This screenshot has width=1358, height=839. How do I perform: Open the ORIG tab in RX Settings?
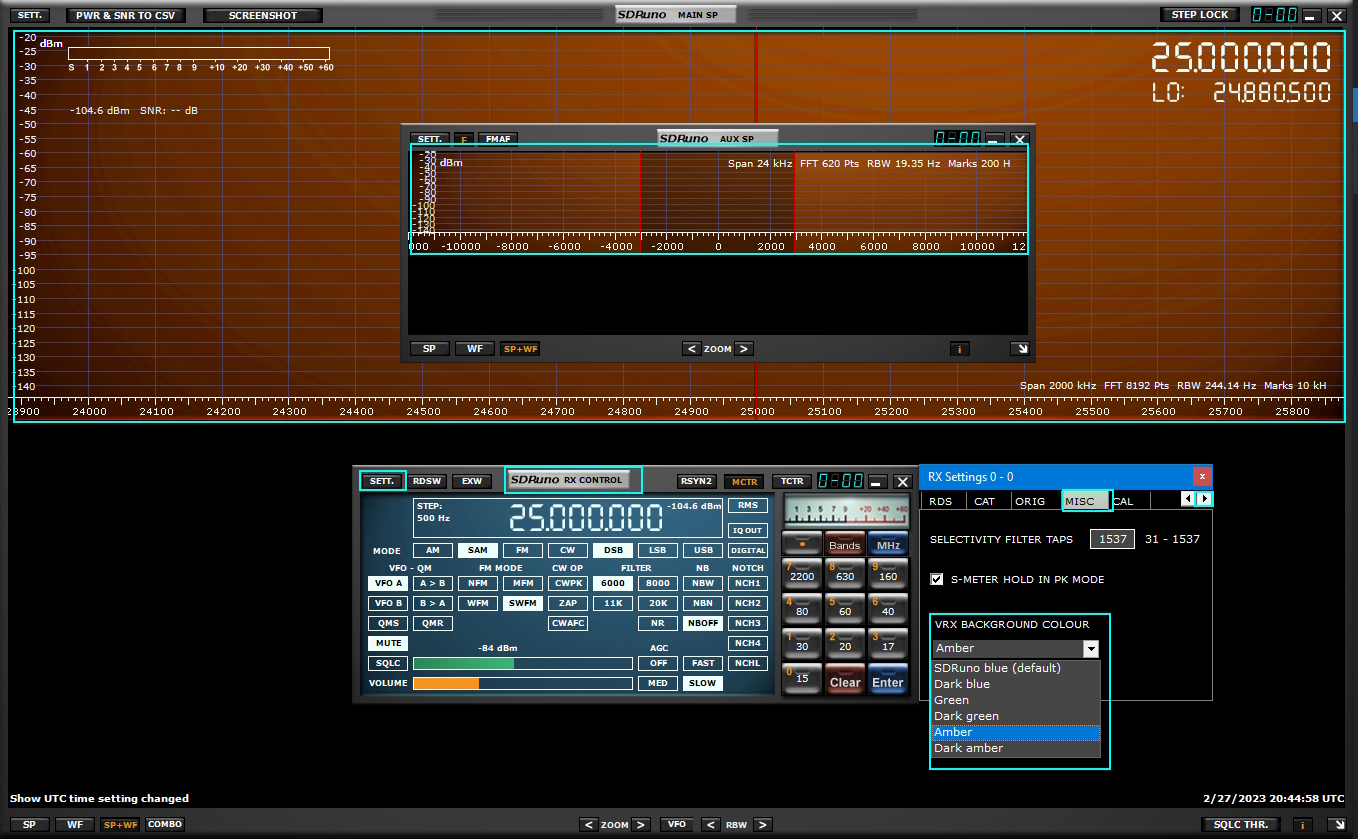1029,501
